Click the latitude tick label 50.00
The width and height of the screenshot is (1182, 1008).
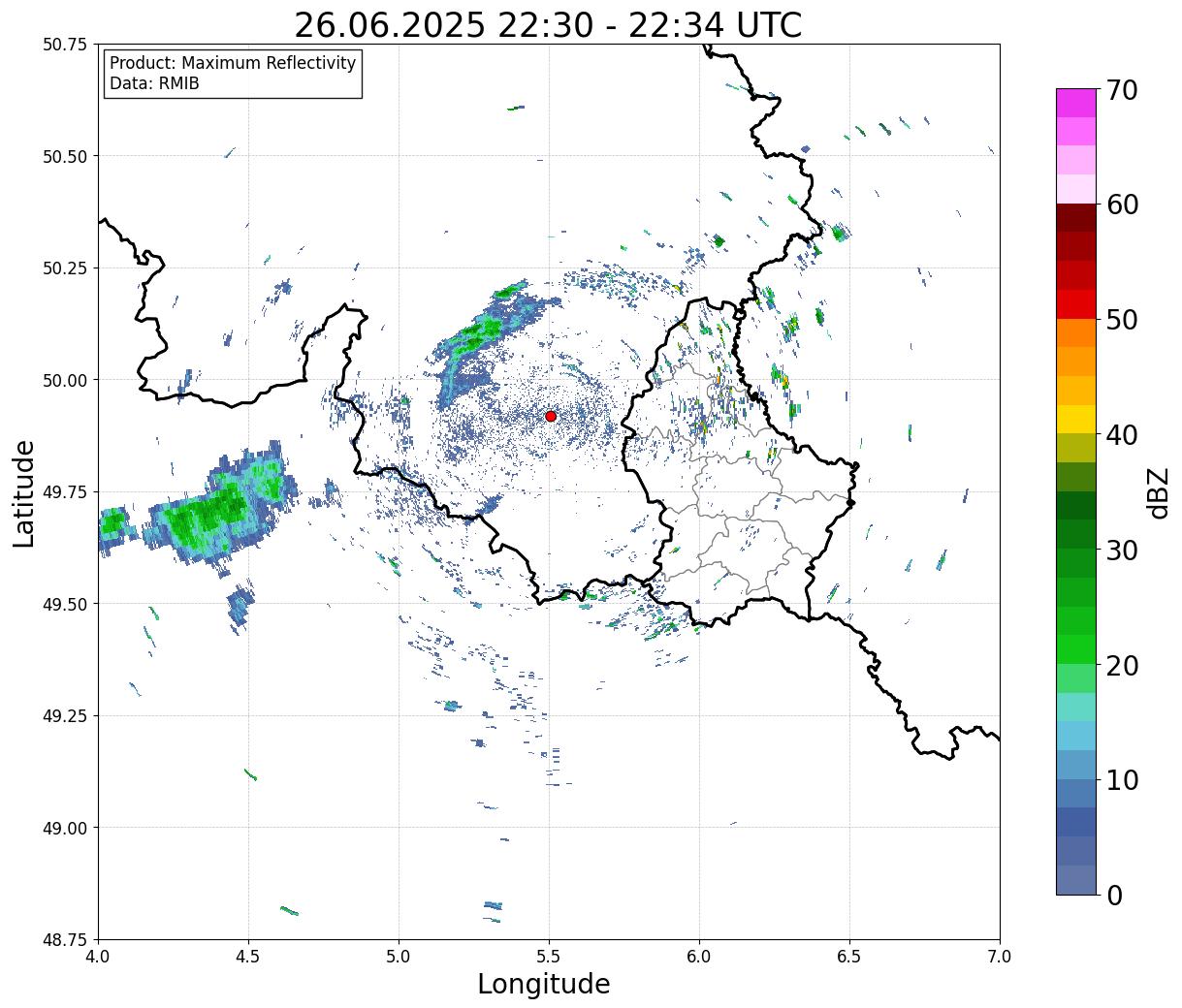(x=64, y=380)
